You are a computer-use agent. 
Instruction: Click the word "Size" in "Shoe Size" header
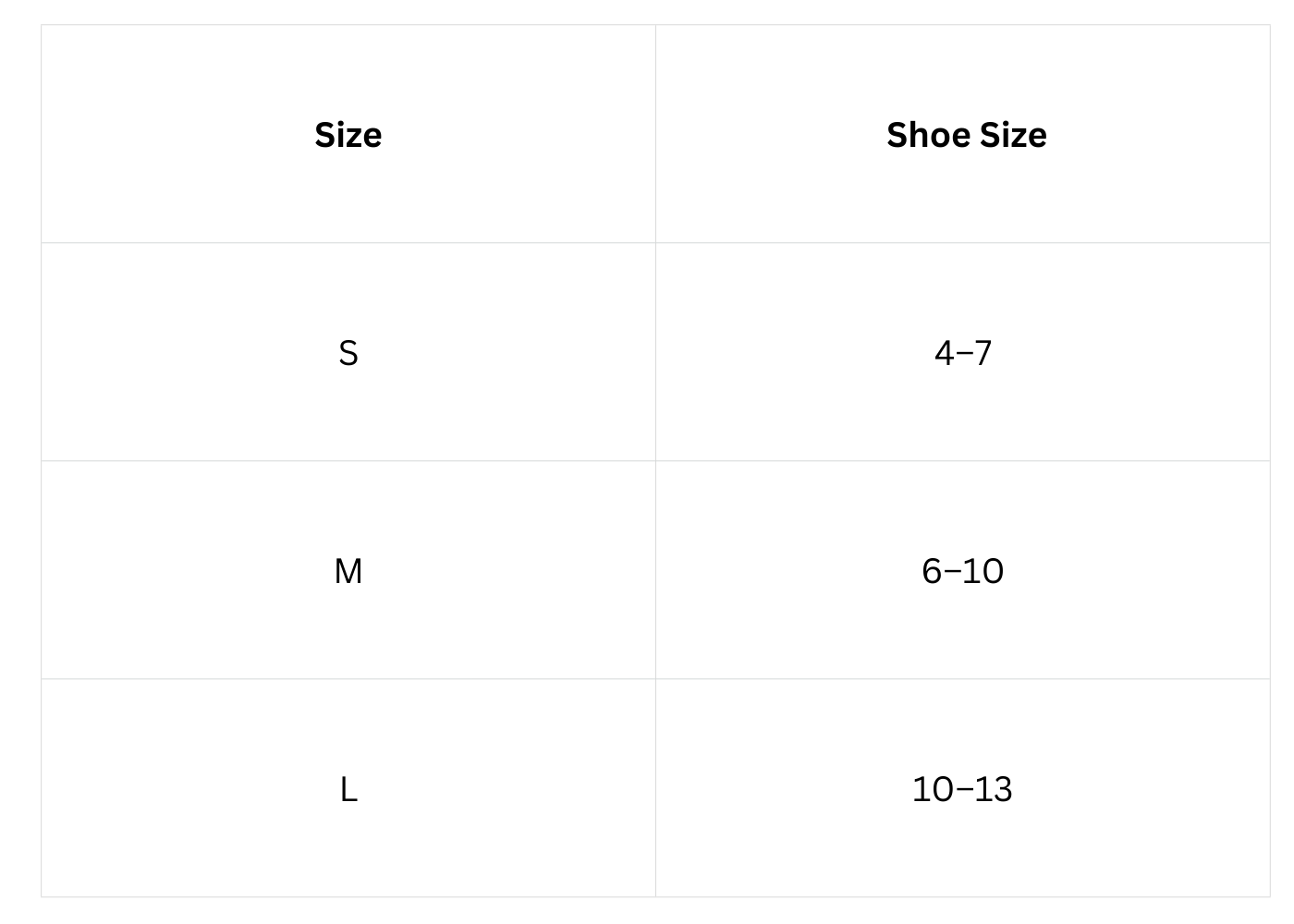[x=1013, y=135]
